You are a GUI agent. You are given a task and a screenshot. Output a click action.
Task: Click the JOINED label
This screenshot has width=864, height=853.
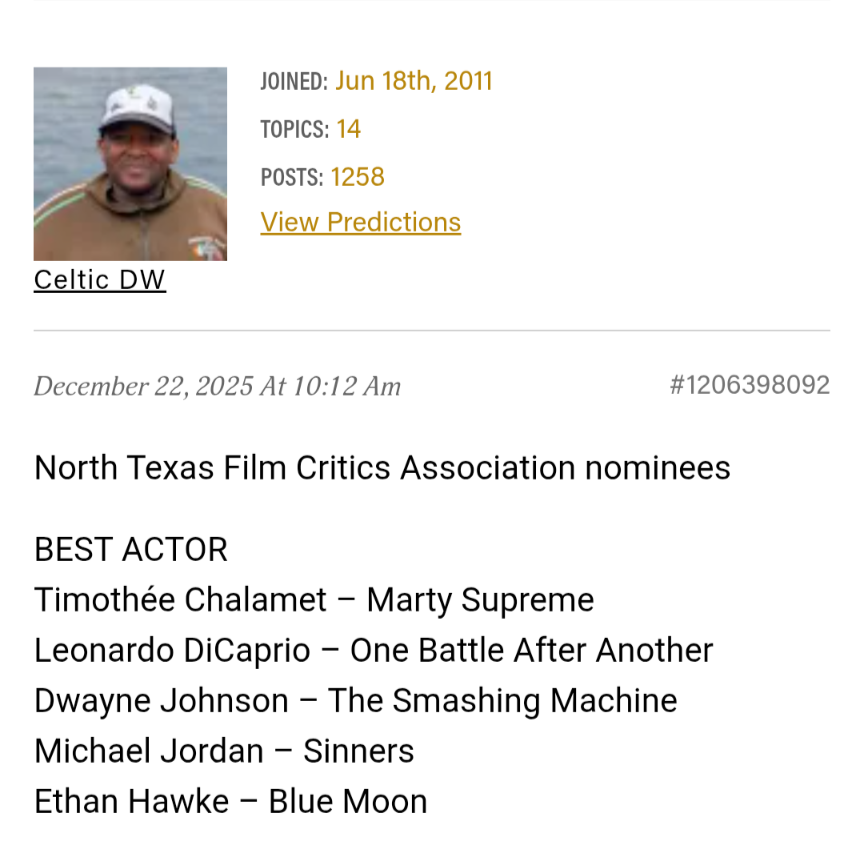(293, 82)
